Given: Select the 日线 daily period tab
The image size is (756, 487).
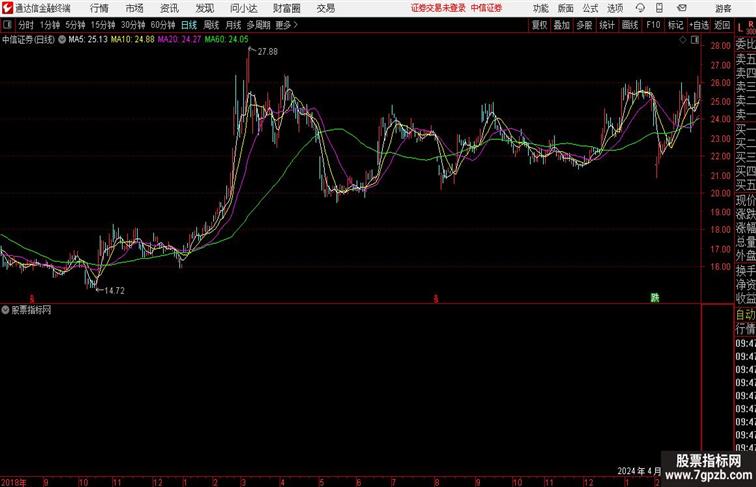Looking at the screenshot, I should 189,25.
